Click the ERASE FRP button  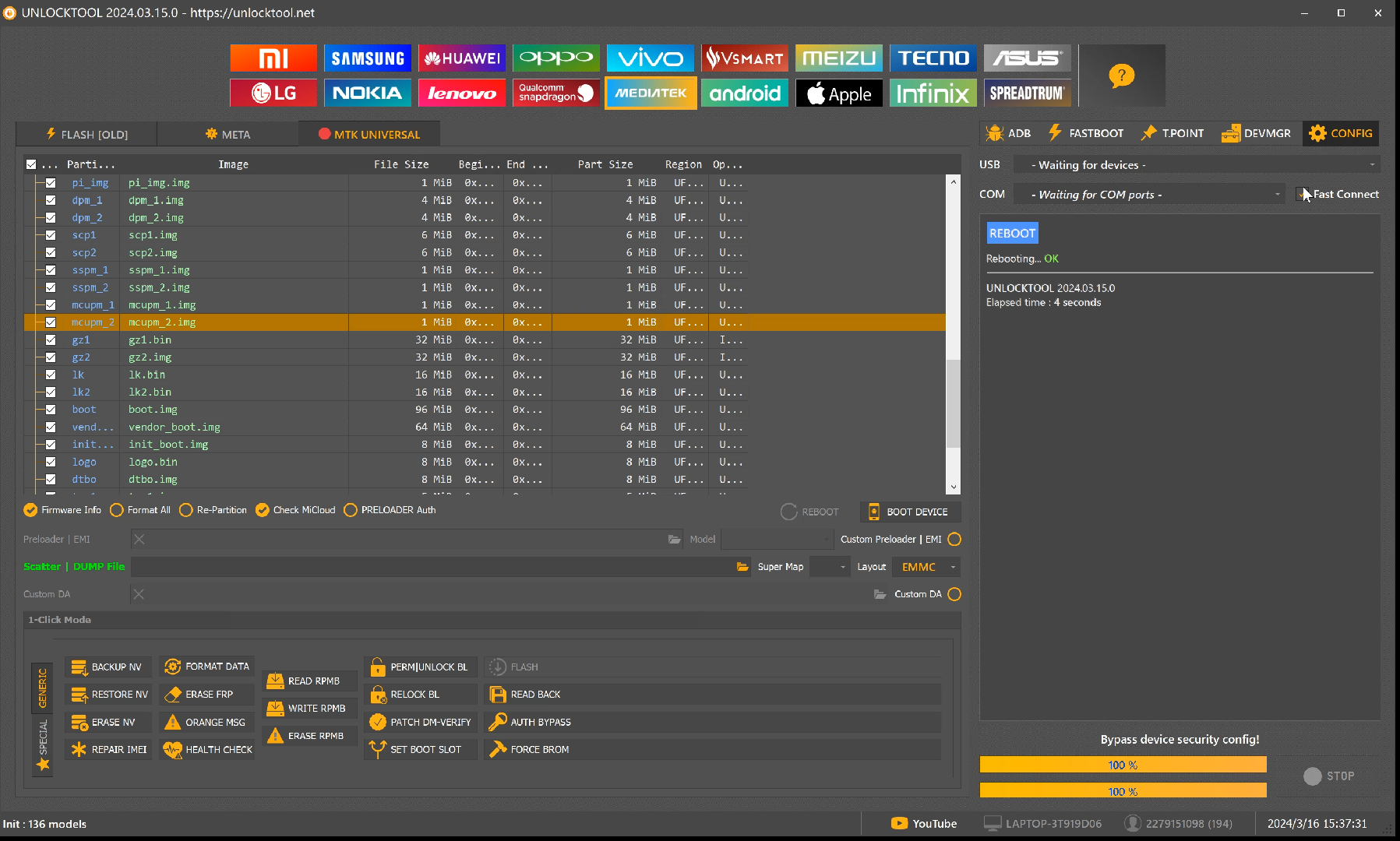(207, 694)
